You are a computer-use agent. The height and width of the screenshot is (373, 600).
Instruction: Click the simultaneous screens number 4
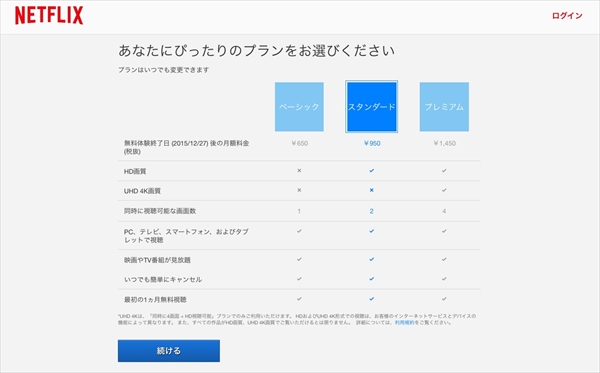coord(444,211)
